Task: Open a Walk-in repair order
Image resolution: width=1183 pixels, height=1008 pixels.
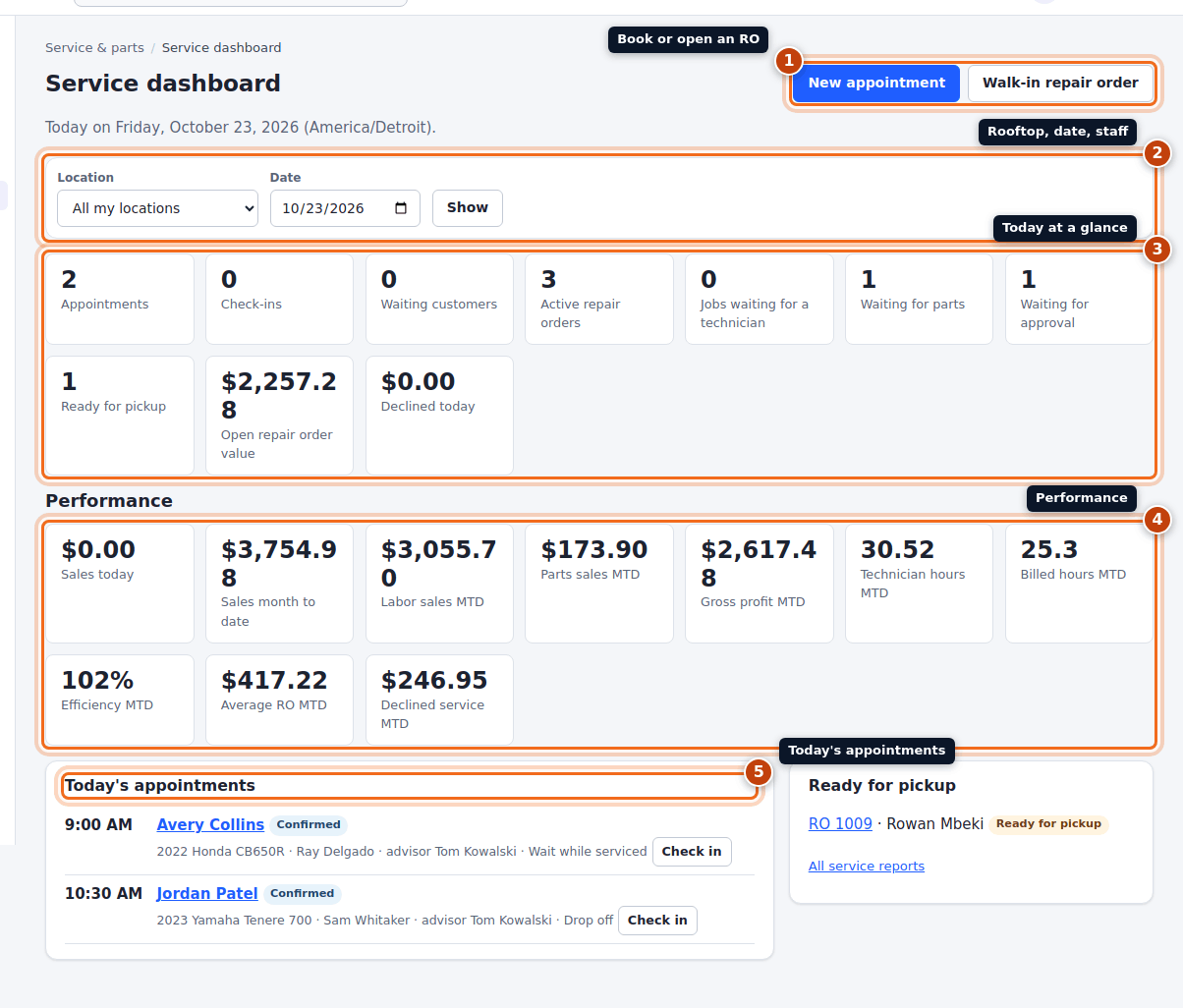Action: tap(1060, 84)
